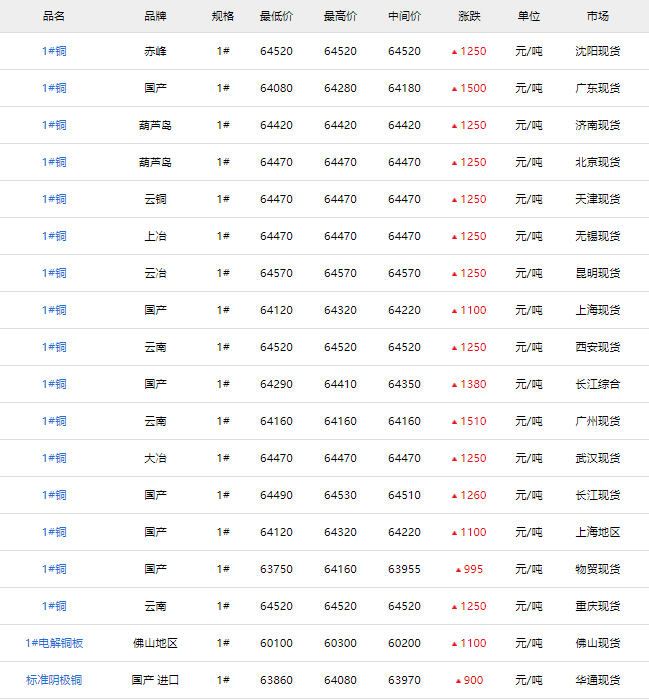649x700 pixels.
Task: Click the rise arrow beside 900 value
Action: pyautogui.click(x=458, y=681)
